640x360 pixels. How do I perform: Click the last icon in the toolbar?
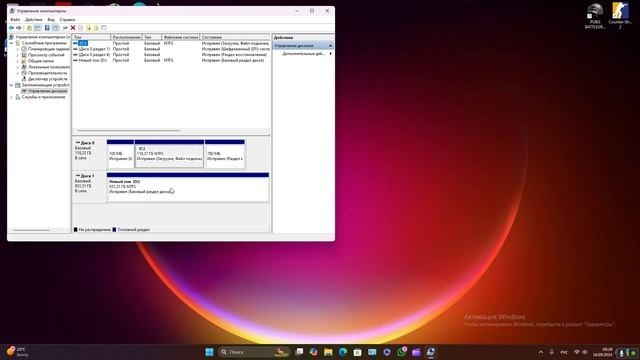point(104,28)
